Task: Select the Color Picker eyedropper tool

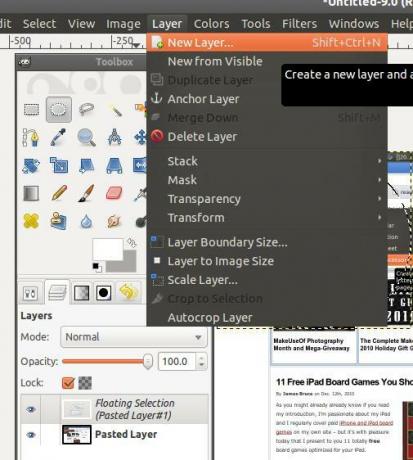Action: [x=59, y=137]
